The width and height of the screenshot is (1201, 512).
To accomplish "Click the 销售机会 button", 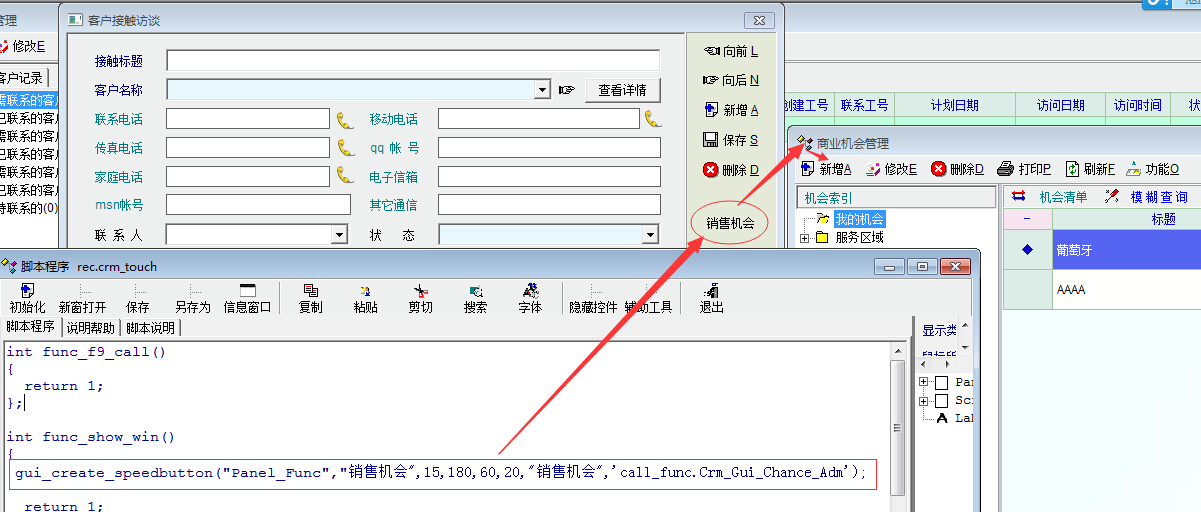I will 730,223.
